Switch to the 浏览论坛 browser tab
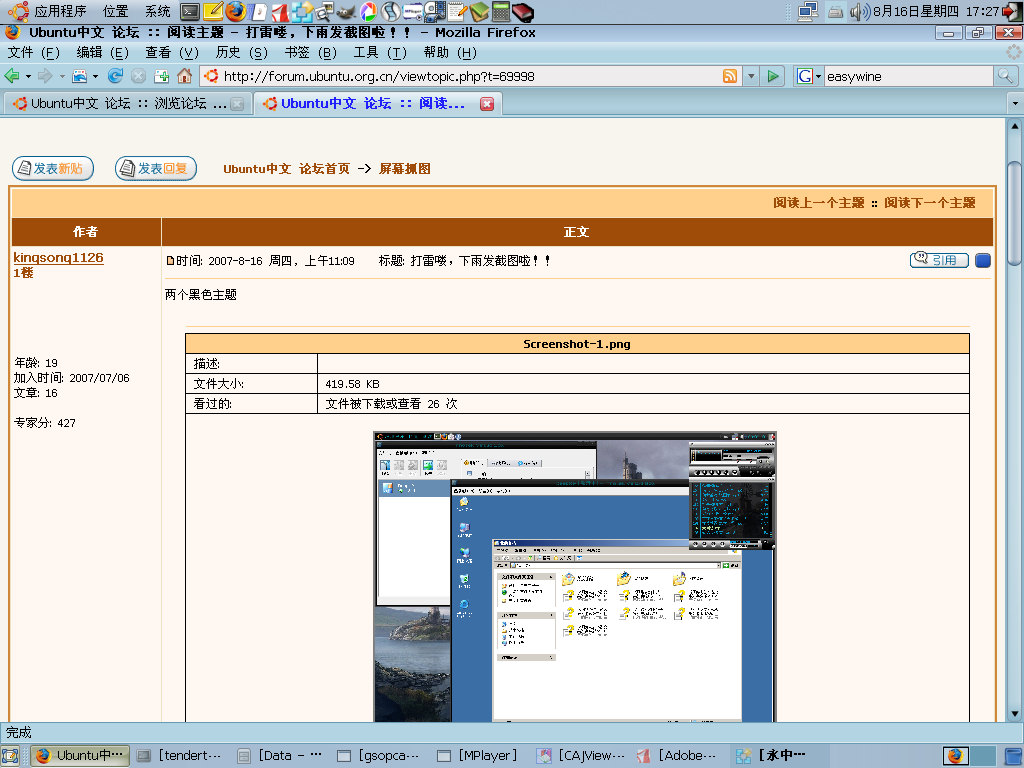1024x768 pixels. coord(128,104)
